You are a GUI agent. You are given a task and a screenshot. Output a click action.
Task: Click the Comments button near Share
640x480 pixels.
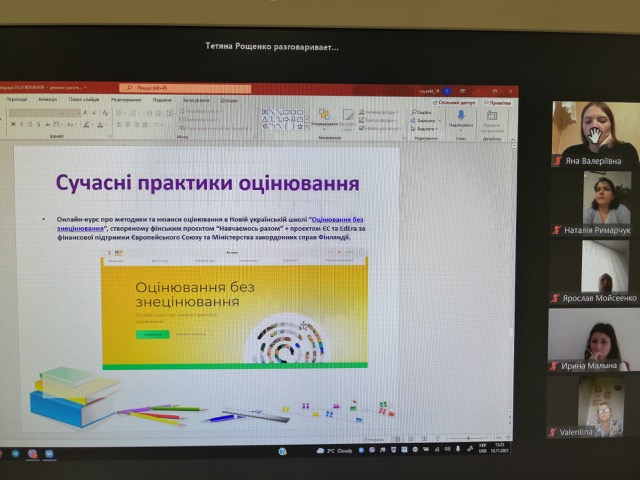[x=498, y=101]
